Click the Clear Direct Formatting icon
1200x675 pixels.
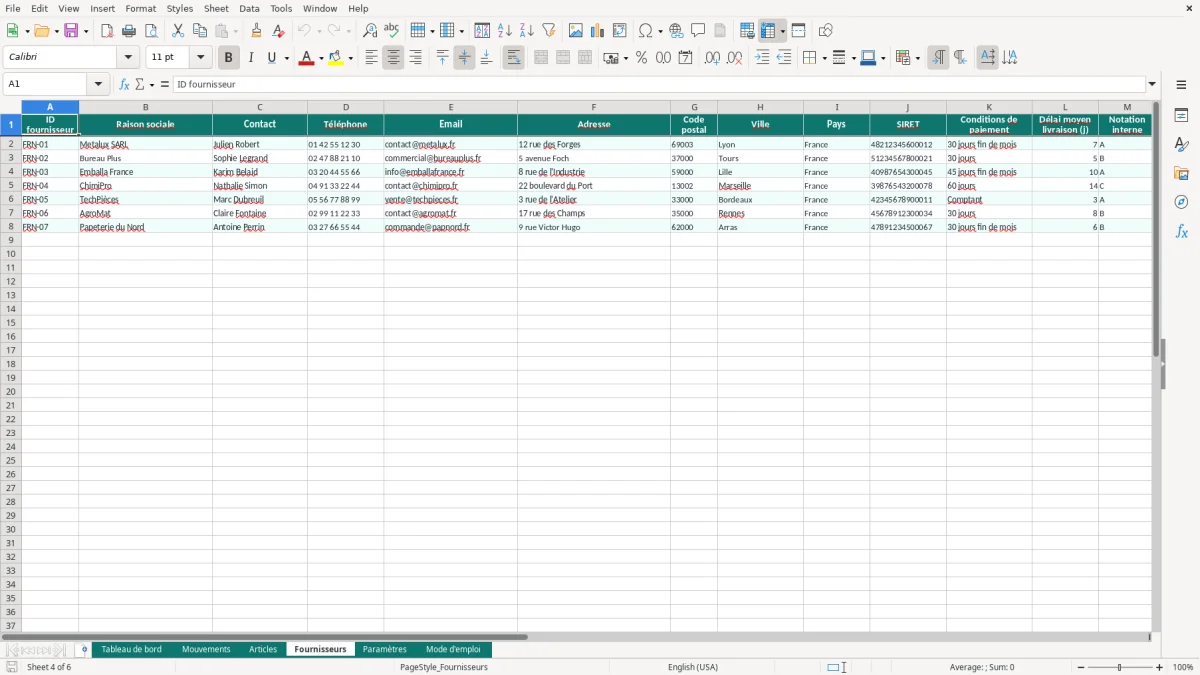tap(279, 31)
